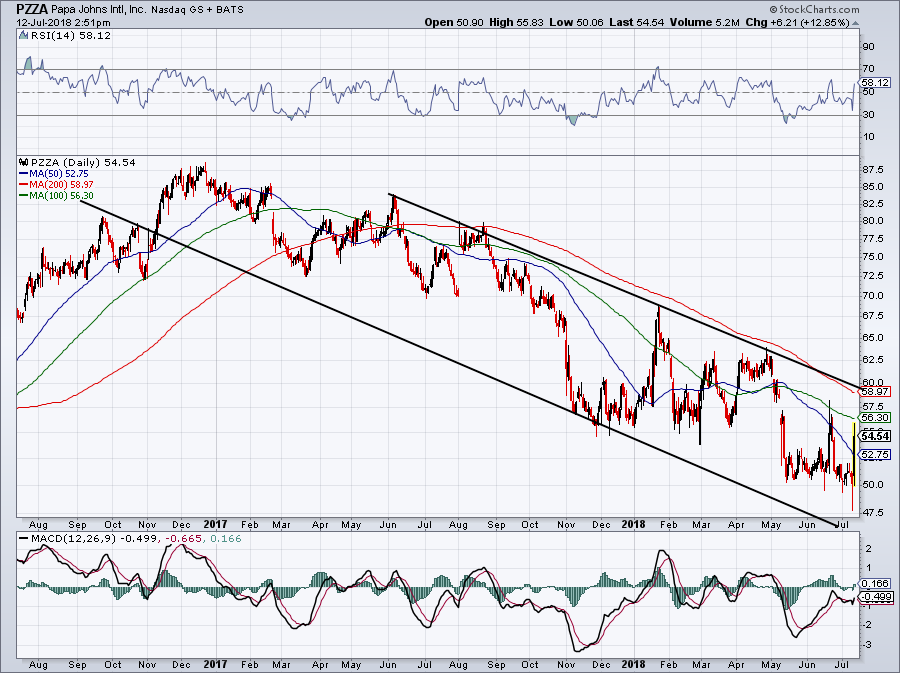Click the Nasdaq GS + BATS exchange label
The image size is (900, 673).
(197, 10)
